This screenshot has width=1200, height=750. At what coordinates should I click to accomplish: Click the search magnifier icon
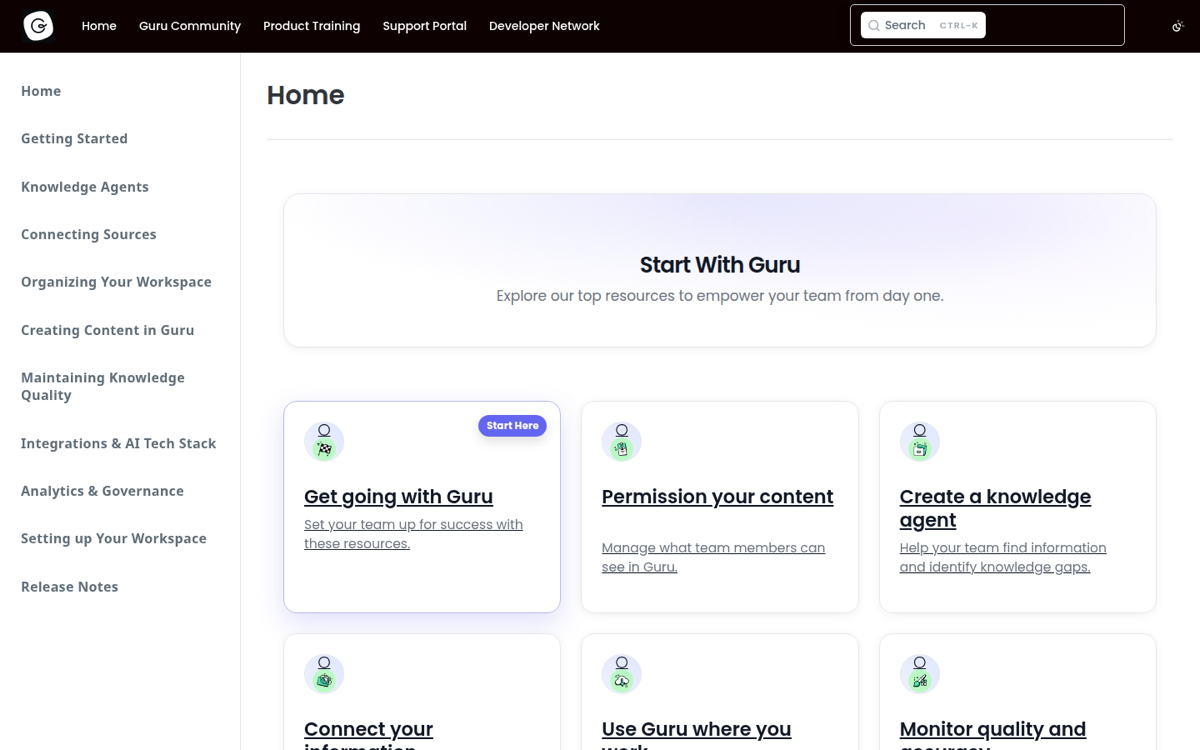874,26
